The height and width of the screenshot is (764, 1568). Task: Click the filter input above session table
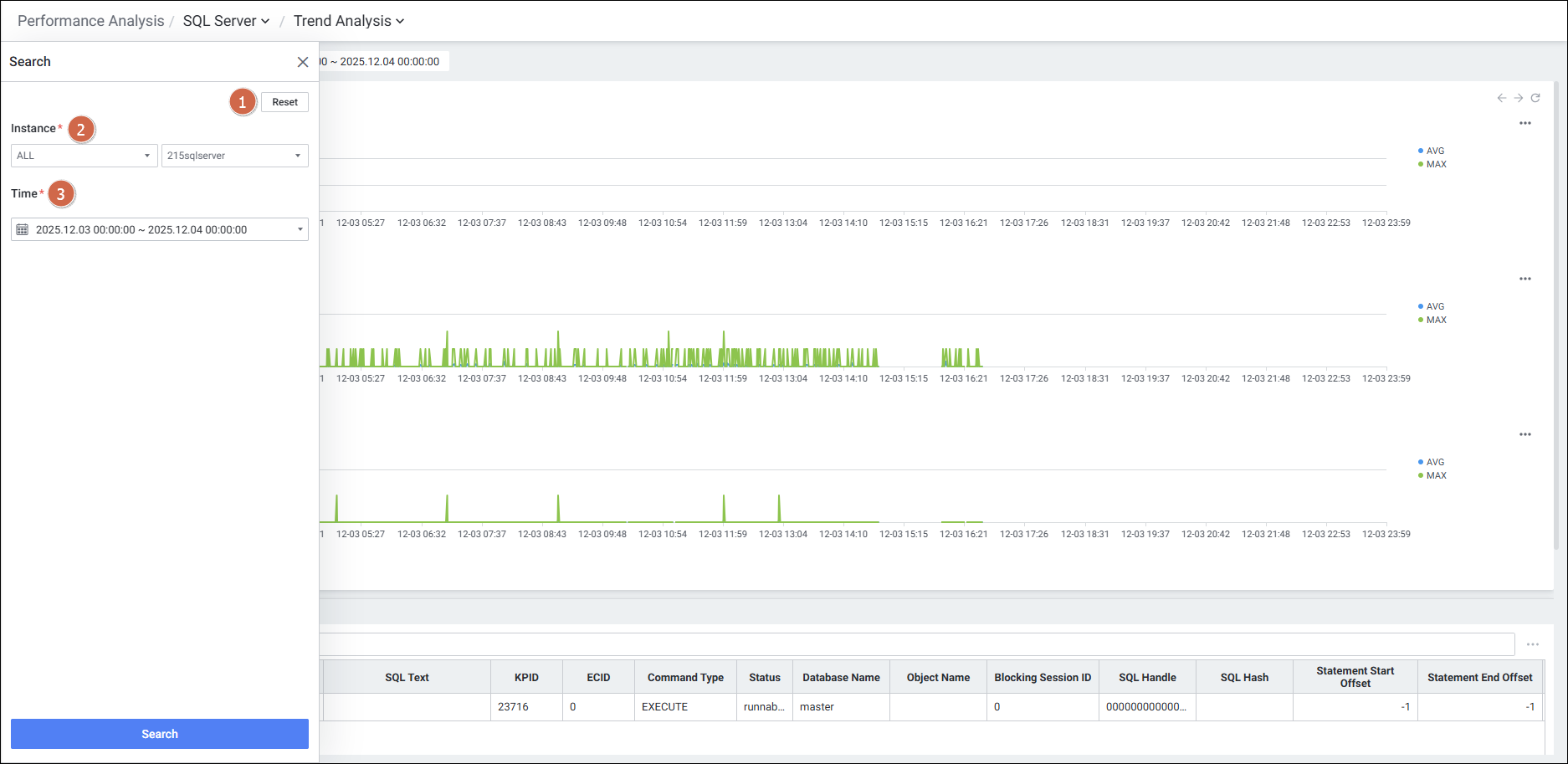tap(917, 644)
